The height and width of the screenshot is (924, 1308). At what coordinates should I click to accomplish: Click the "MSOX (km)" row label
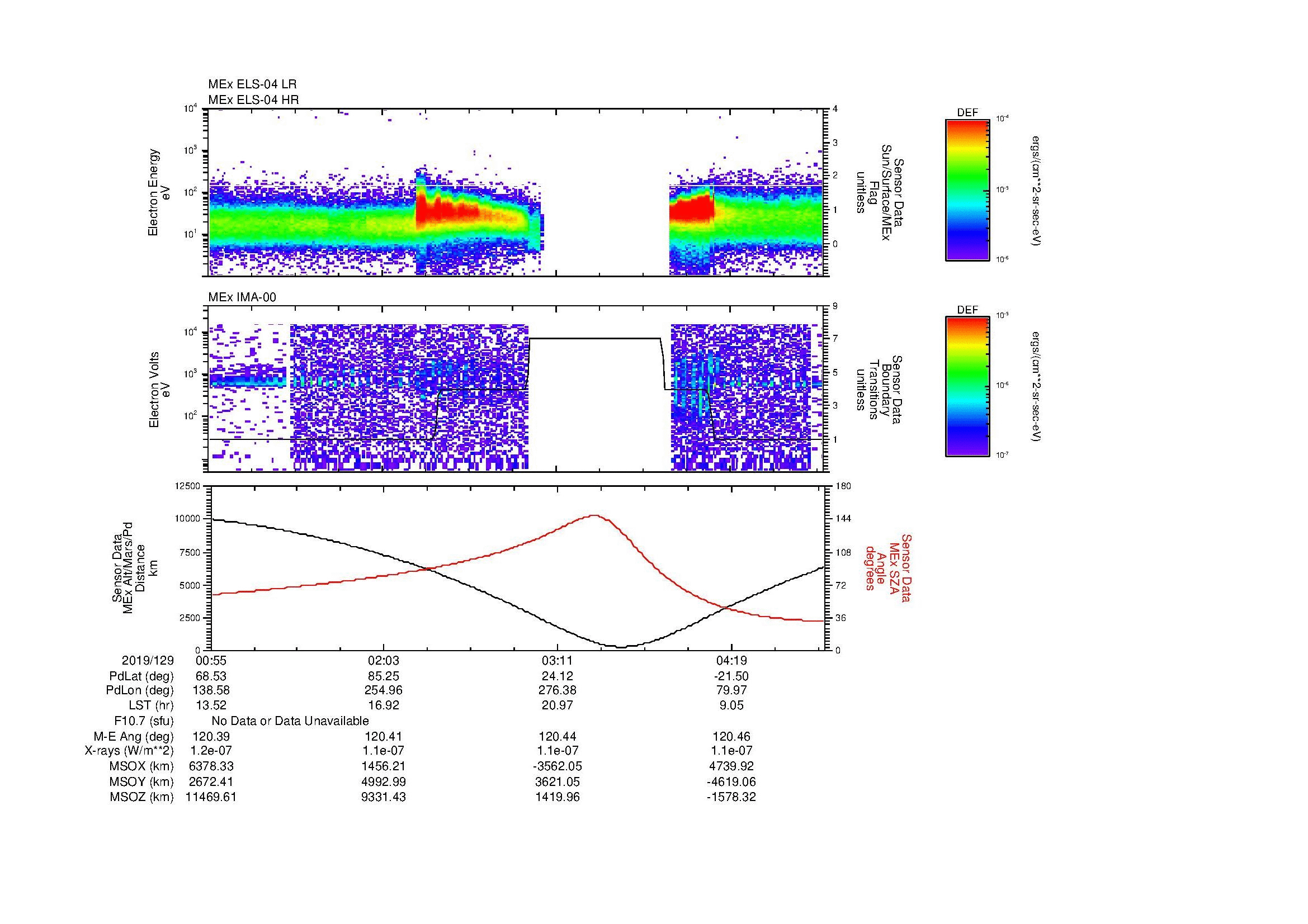click(142, 767)
